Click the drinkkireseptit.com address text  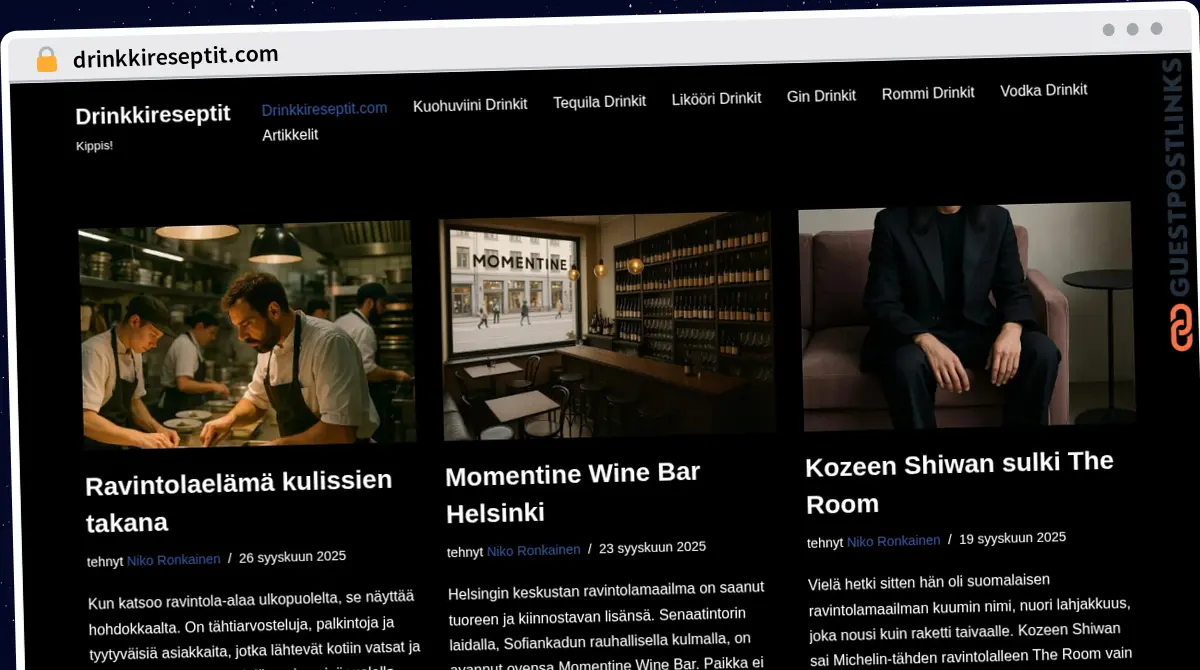[x=176, y=56]
